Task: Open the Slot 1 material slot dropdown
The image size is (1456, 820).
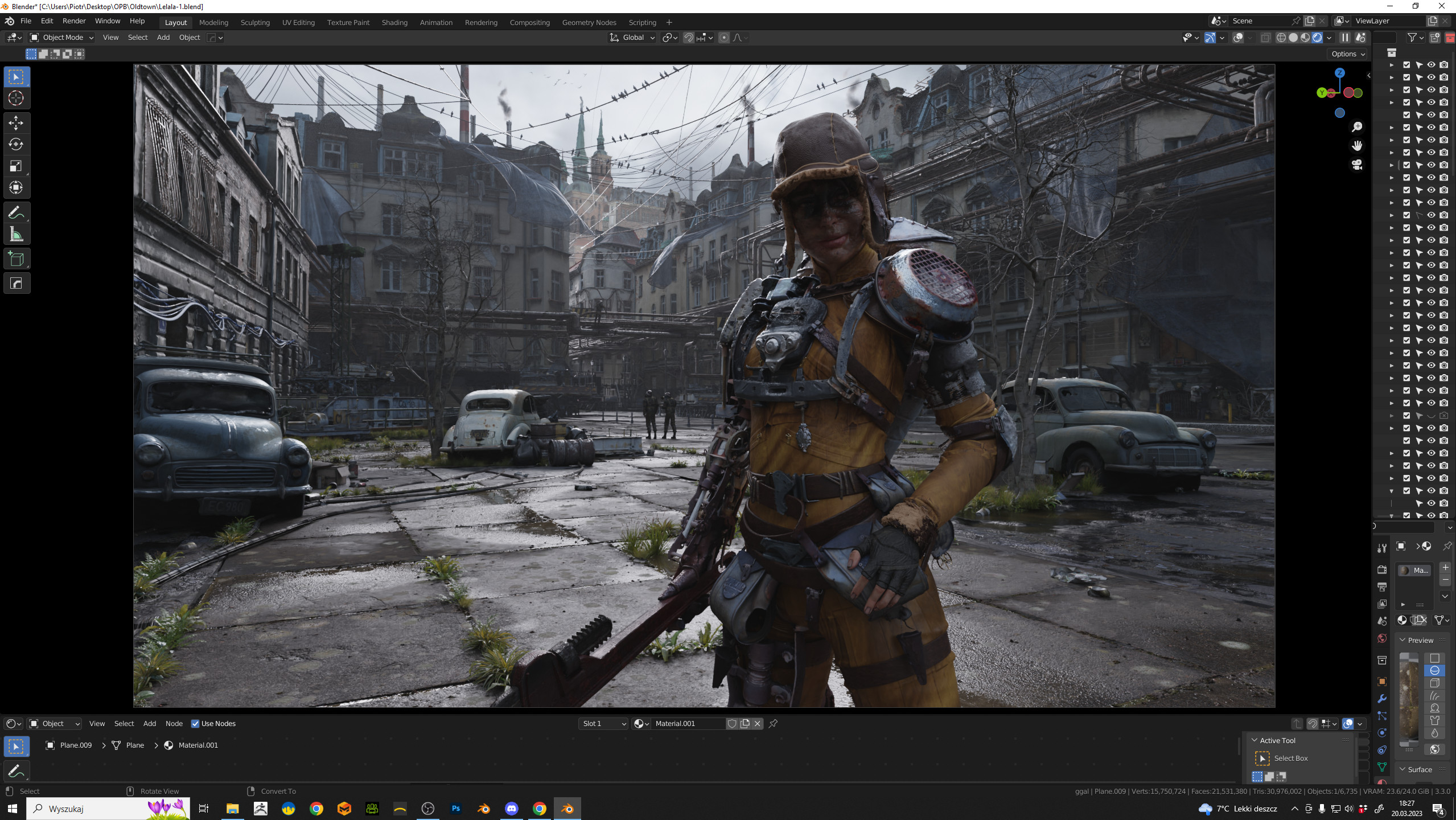Action: point(603,724)
